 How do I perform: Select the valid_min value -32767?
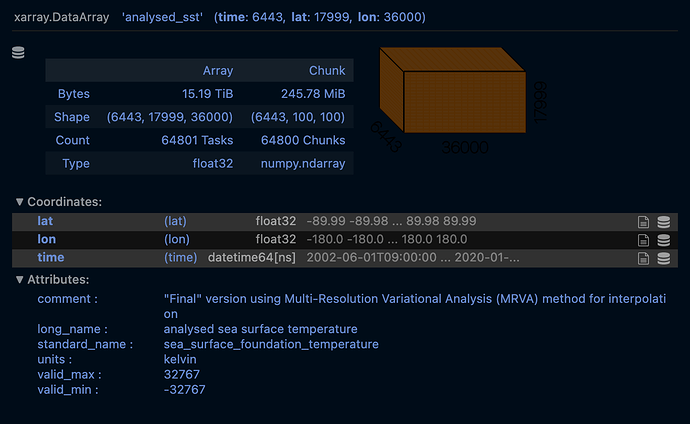(184, 389)
